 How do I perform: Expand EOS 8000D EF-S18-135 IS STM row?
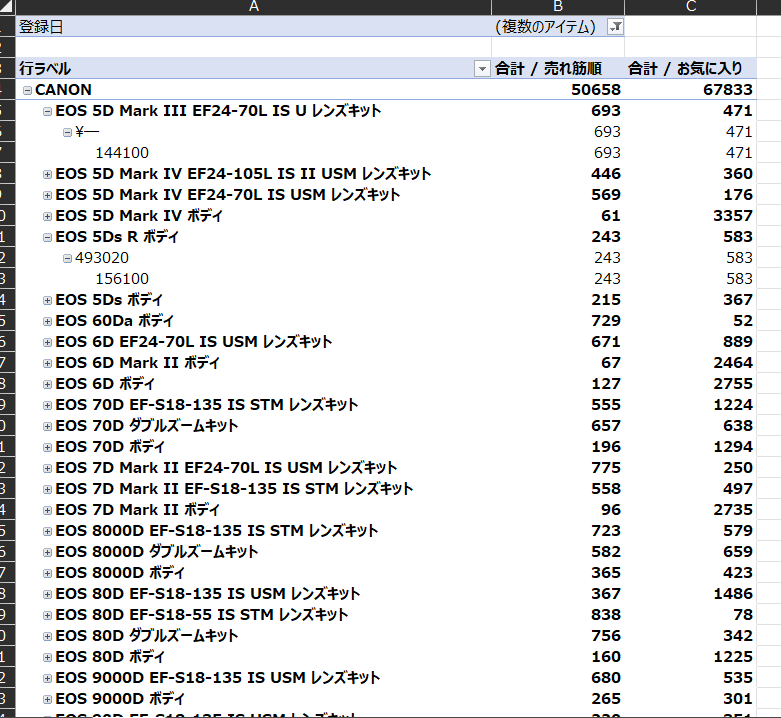click(47, 531)
